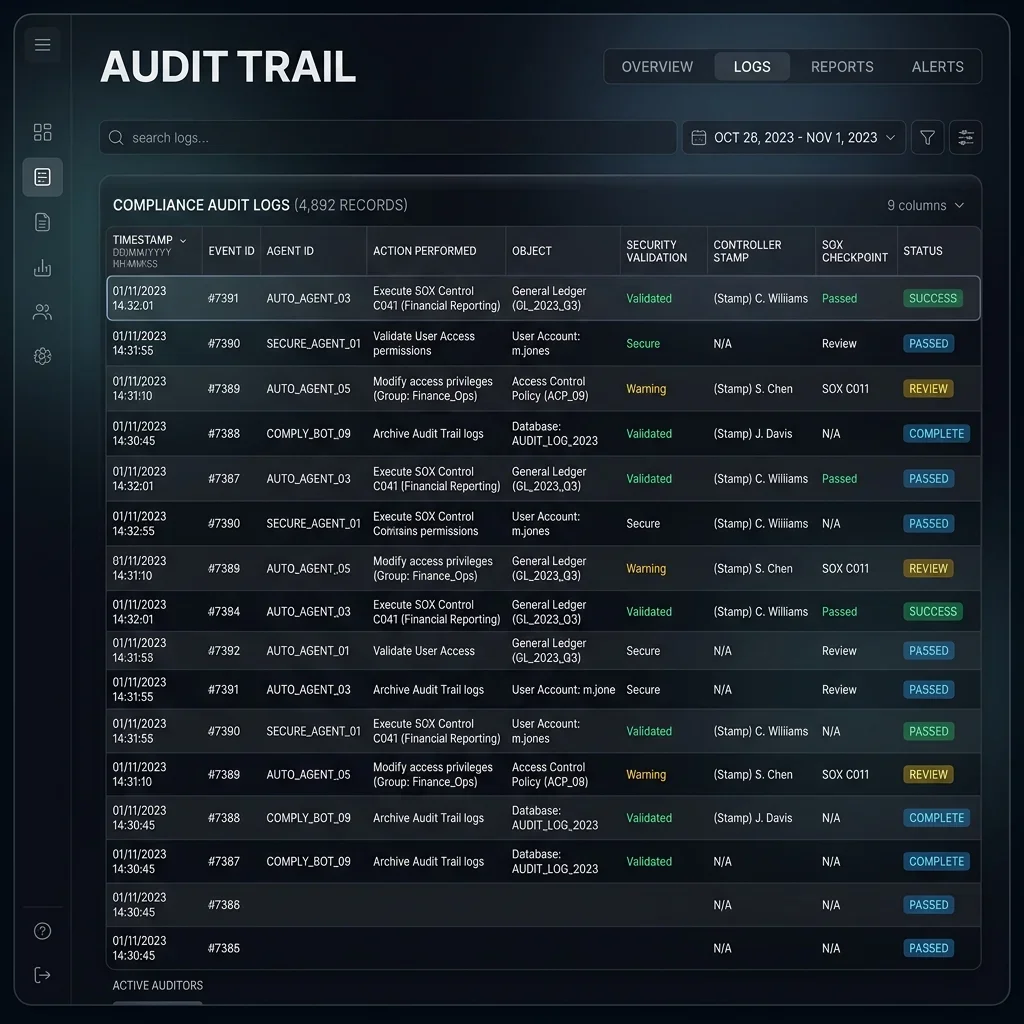The width and height of the screenshot is (1024, 1024).
Task: Click event ID #7392 cell
Action: pyautogui.click(x=224, y=650)
